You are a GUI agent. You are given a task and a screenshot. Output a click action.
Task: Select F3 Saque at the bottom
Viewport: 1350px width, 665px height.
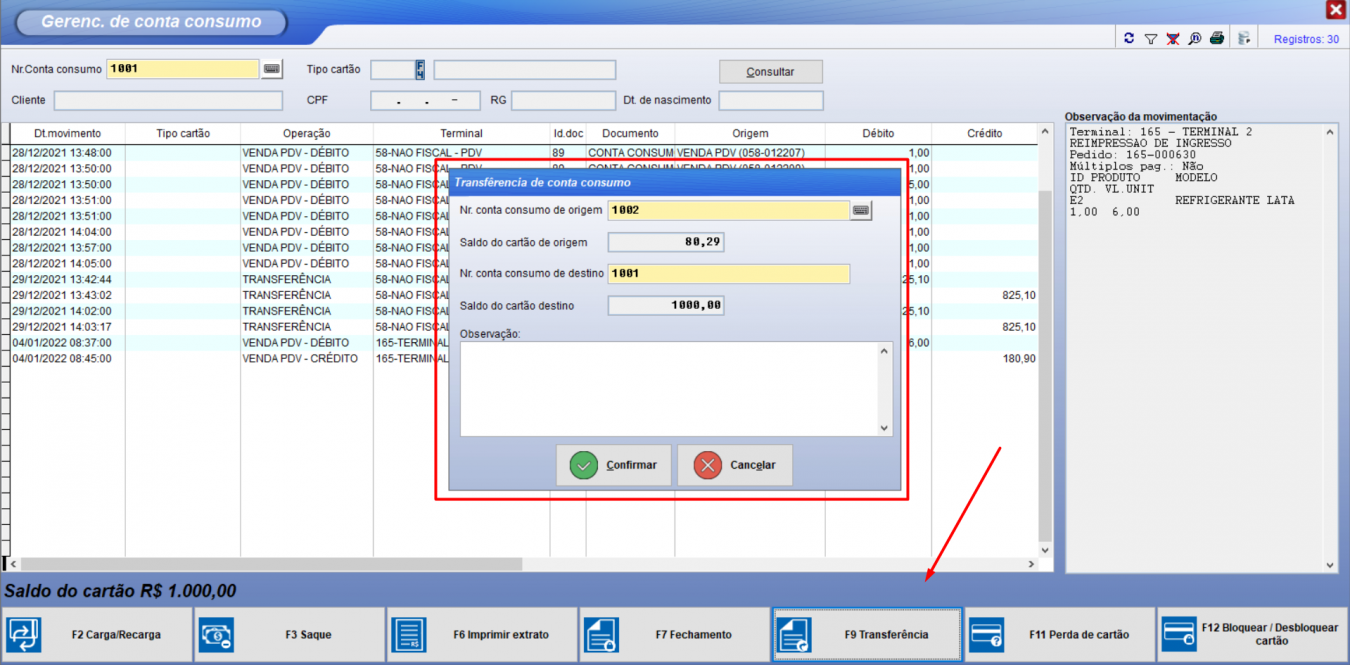pos(289,634)
